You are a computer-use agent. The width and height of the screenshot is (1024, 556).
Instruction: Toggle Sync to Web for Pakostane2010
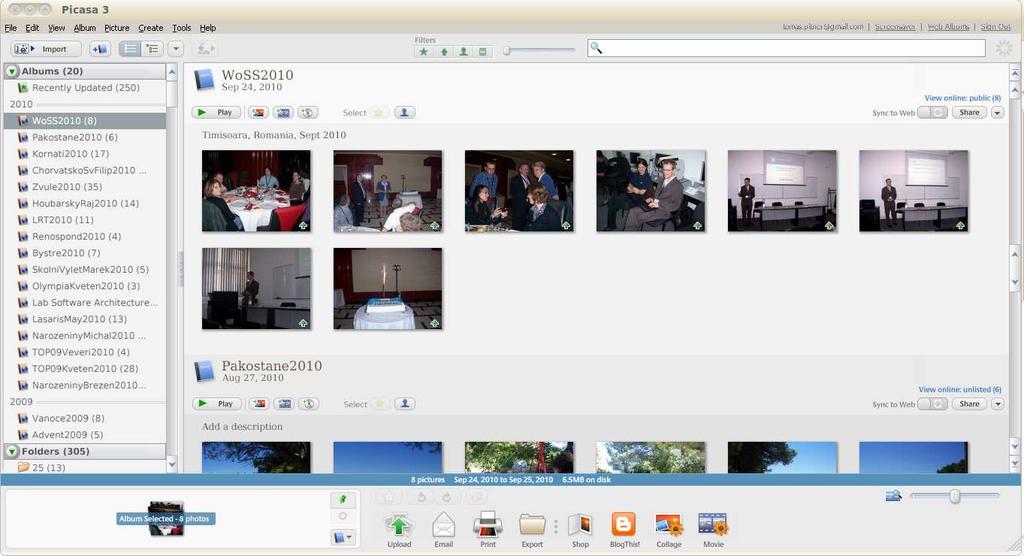point(932,404)
